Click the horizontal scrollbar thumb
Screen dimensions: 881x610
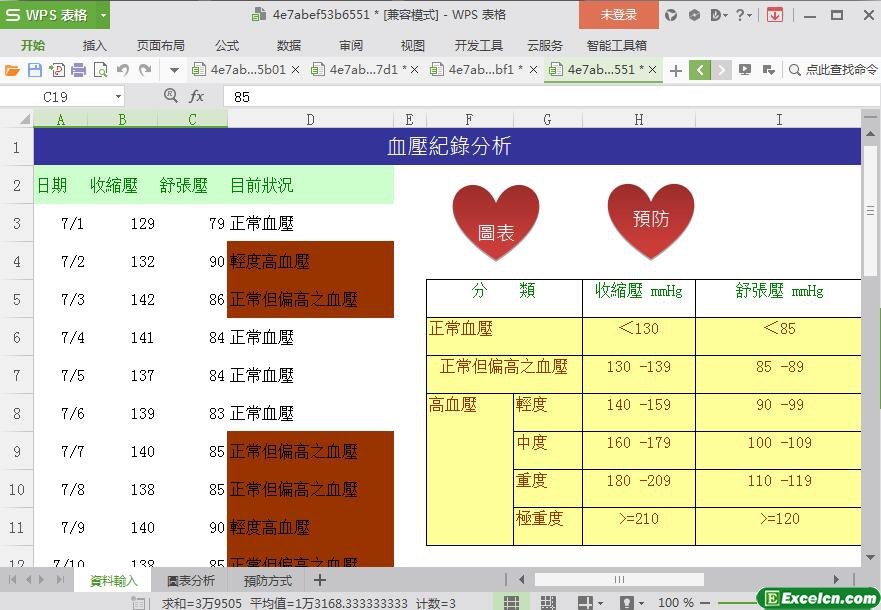(619, 579)
